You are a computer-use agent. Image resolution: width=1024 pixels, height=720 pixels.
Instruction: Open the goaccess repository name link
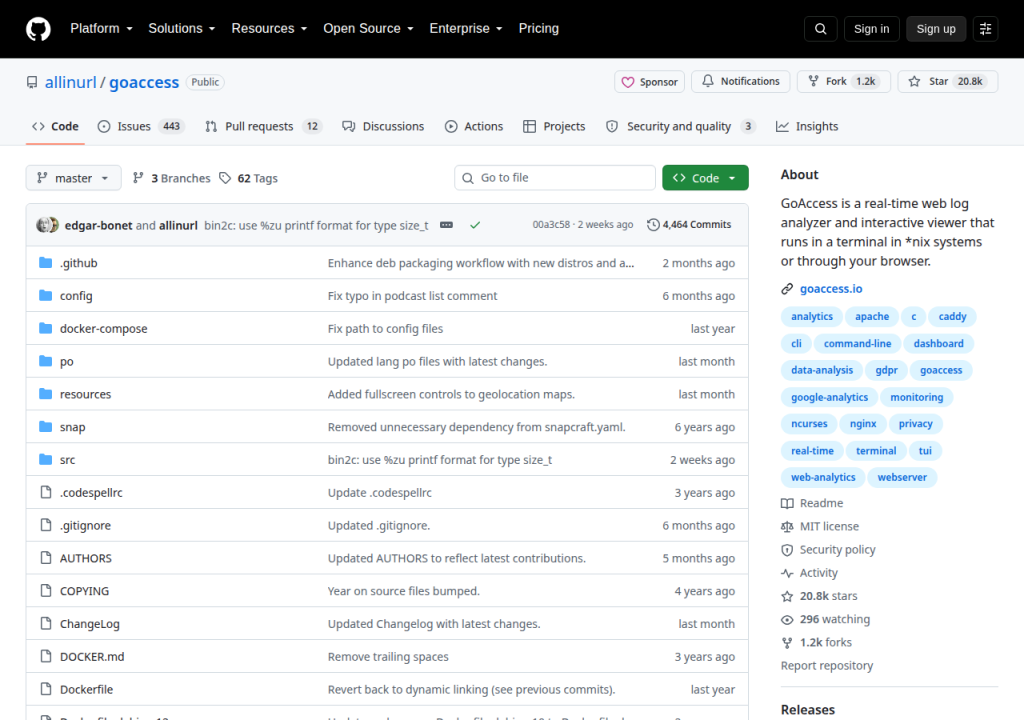144,82
